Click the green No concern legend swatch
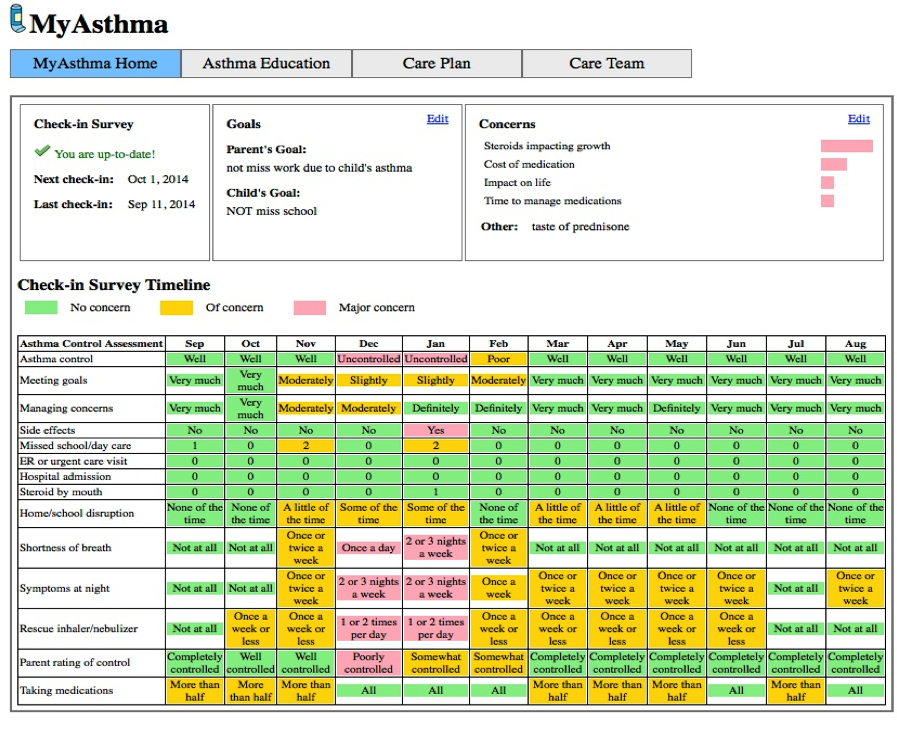The height and width of the screenshot is (736, 897). [x=40, y=308]
